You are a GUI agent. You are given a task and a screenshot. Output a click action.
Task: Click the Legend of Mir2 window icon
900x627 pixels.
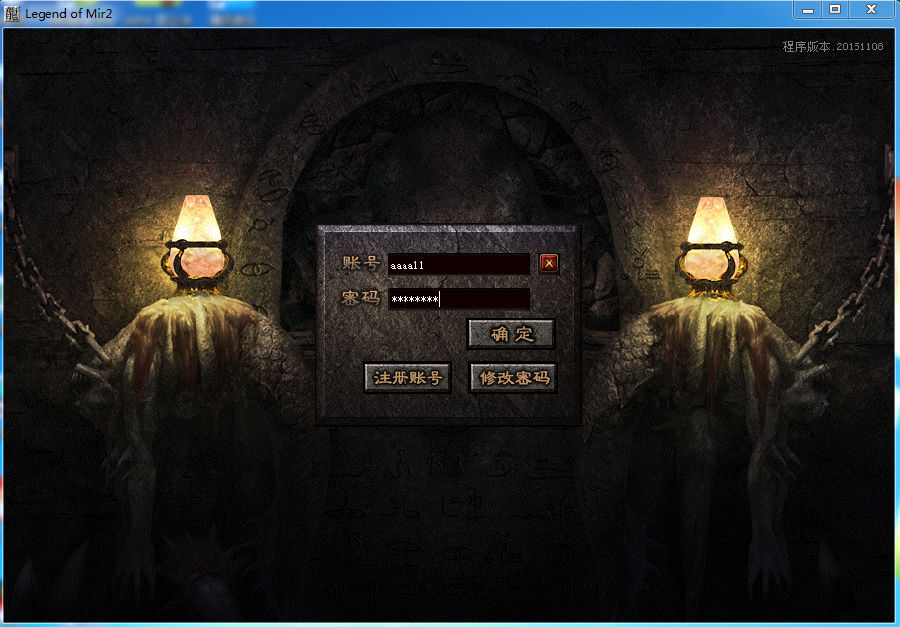11,13
